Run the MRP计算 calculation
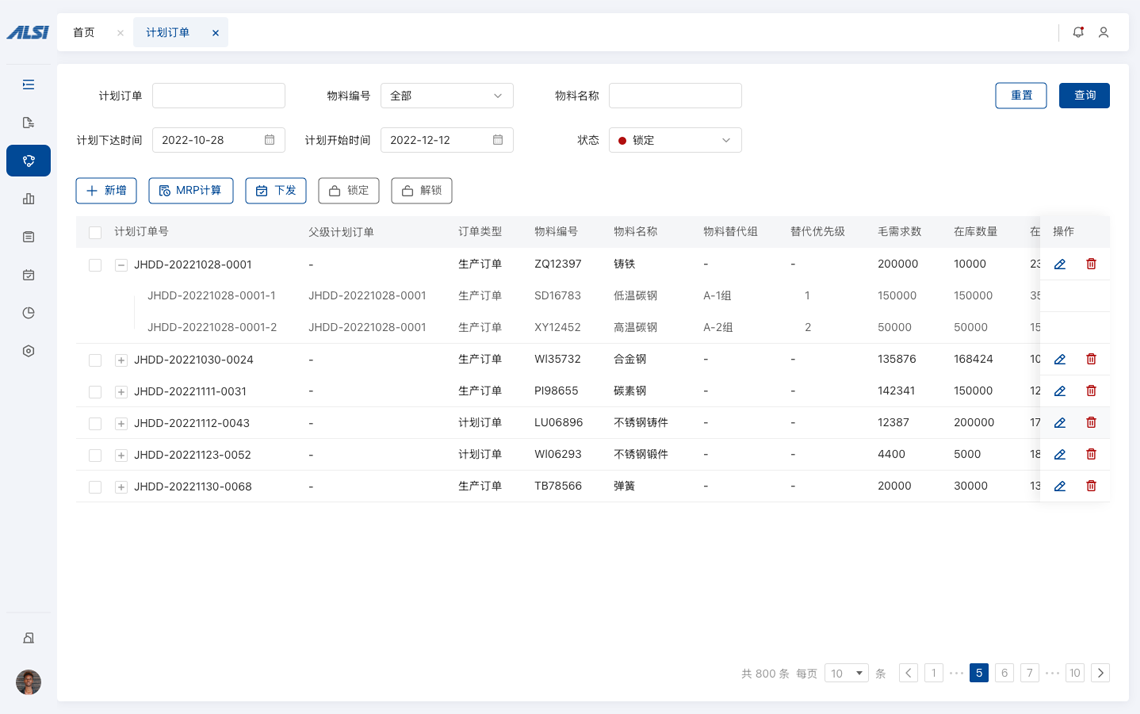1140x714 pixels. tap(191, 190)
